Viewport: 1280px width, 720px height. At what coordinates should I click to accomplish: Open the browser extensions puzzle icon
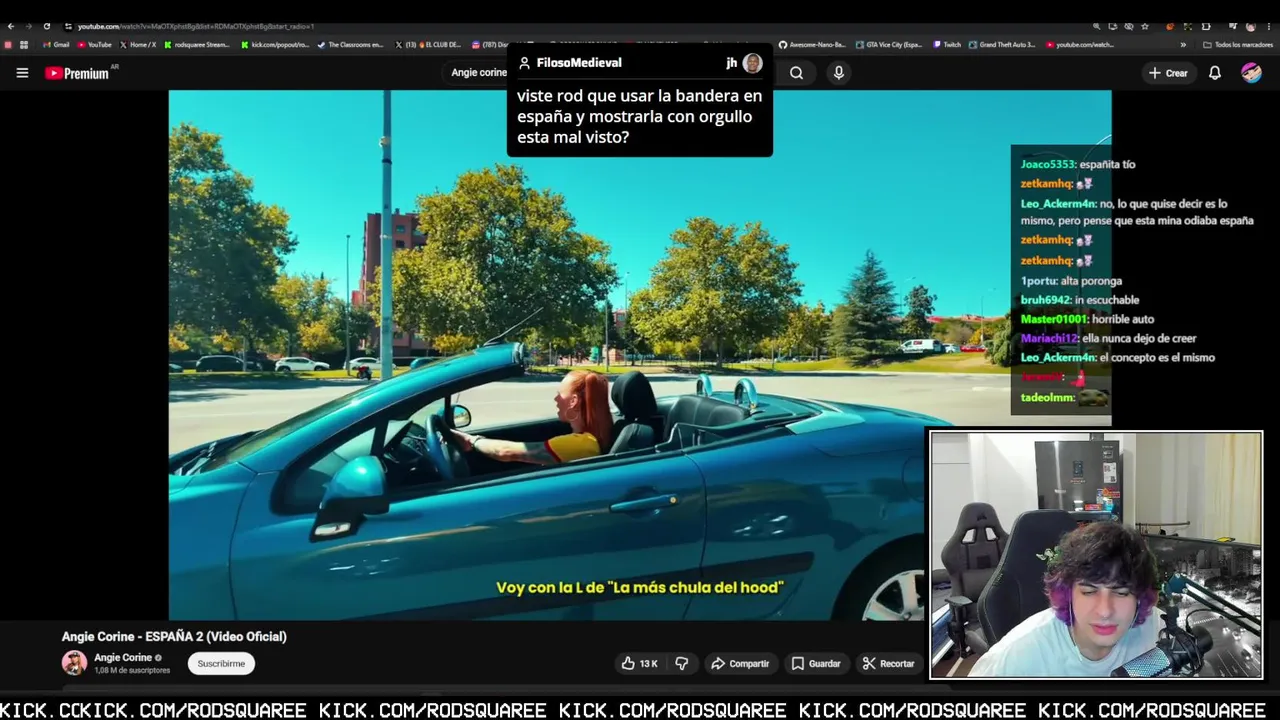click(1206, 26)
